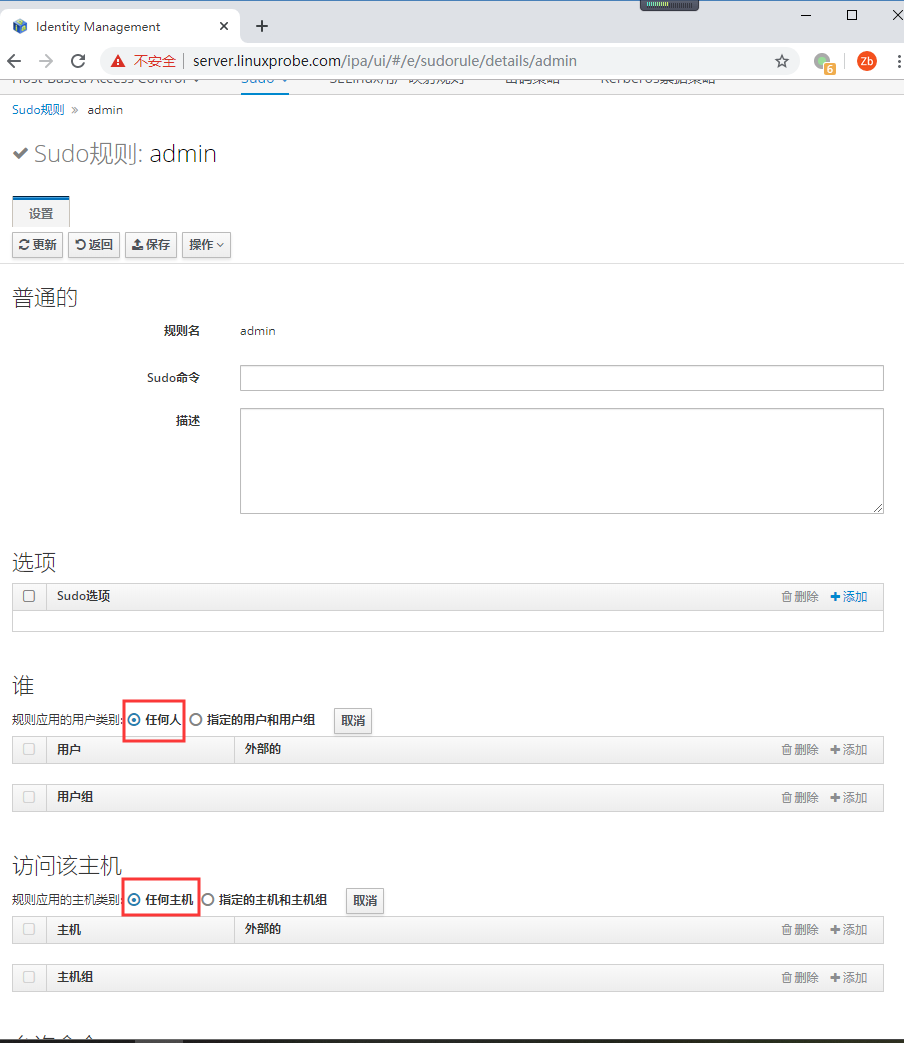
Task: Click the 返回 revert button
Action: 94,245
